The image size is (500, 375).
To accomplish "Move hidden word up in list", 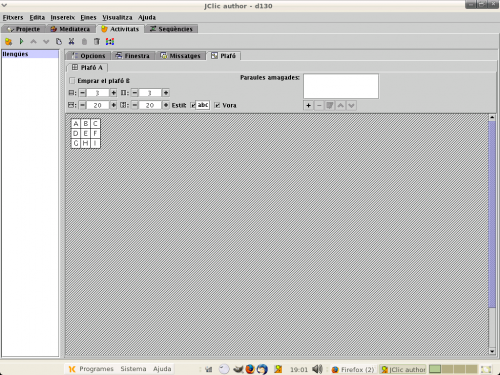I will click(340, 106).
